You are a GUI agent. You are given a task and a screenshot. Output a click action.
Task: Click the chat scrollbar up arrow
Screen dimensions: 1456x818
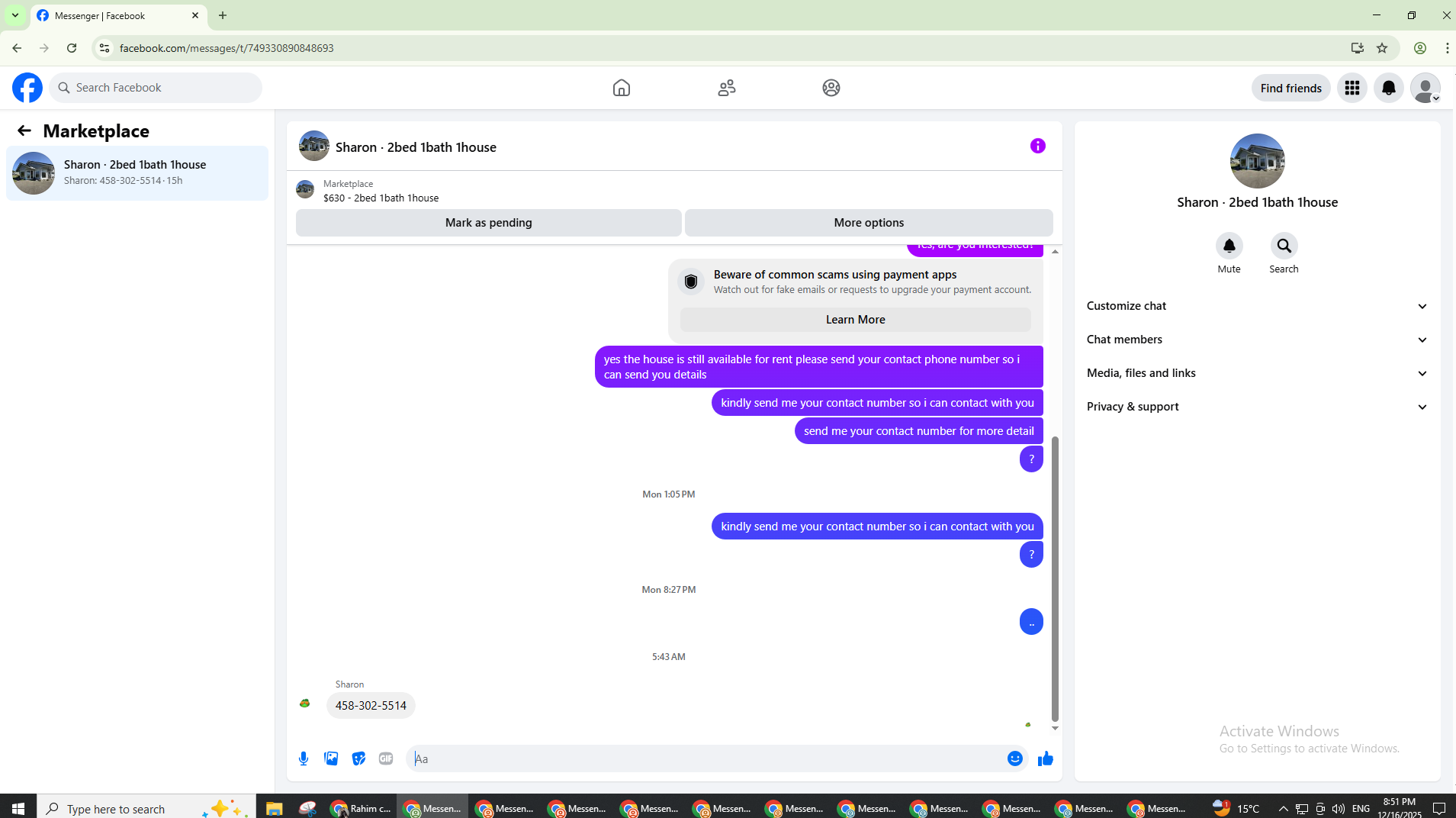pos(1055,251)
